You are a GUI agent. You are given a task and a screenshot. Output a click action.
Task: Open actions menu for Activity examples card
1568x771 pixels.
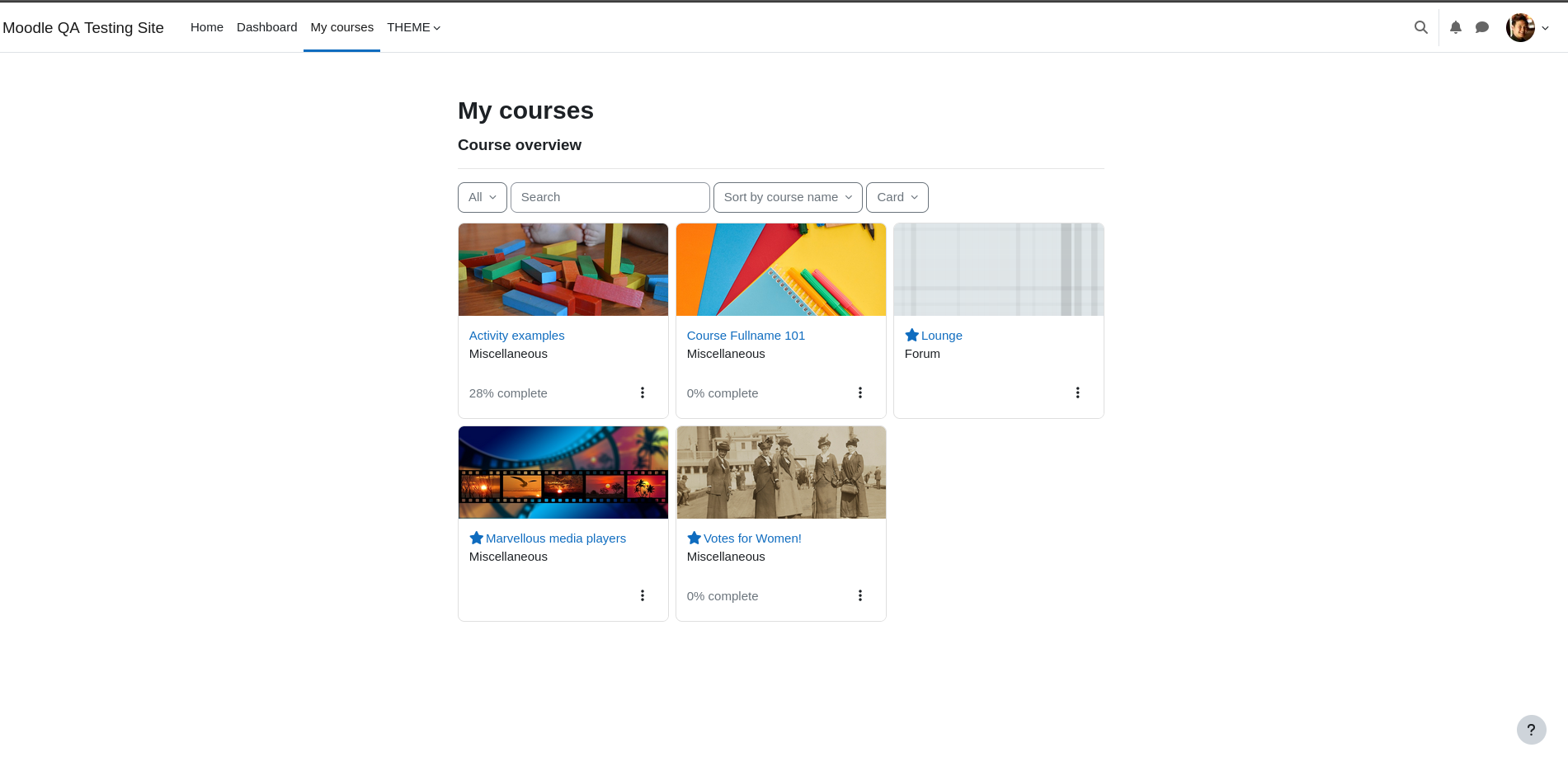tap(643, 393)
